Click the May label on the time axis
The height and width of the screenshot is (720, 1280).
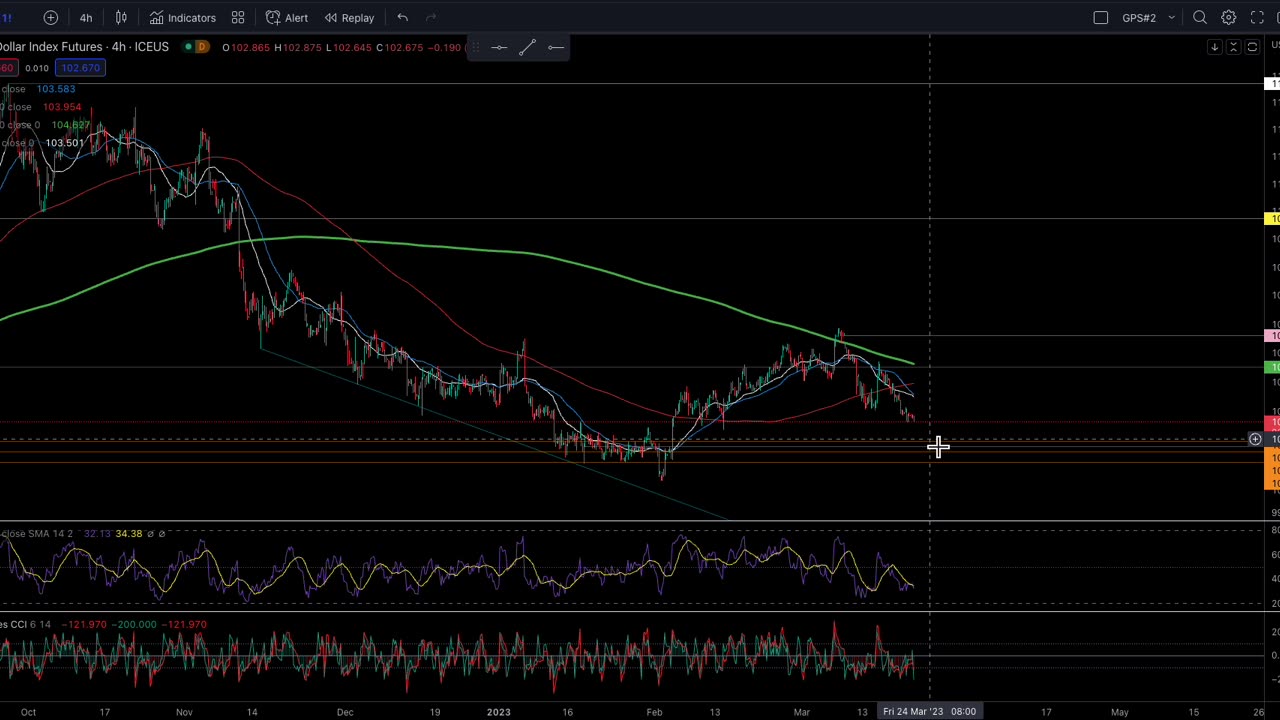(x=1120, y=712)
